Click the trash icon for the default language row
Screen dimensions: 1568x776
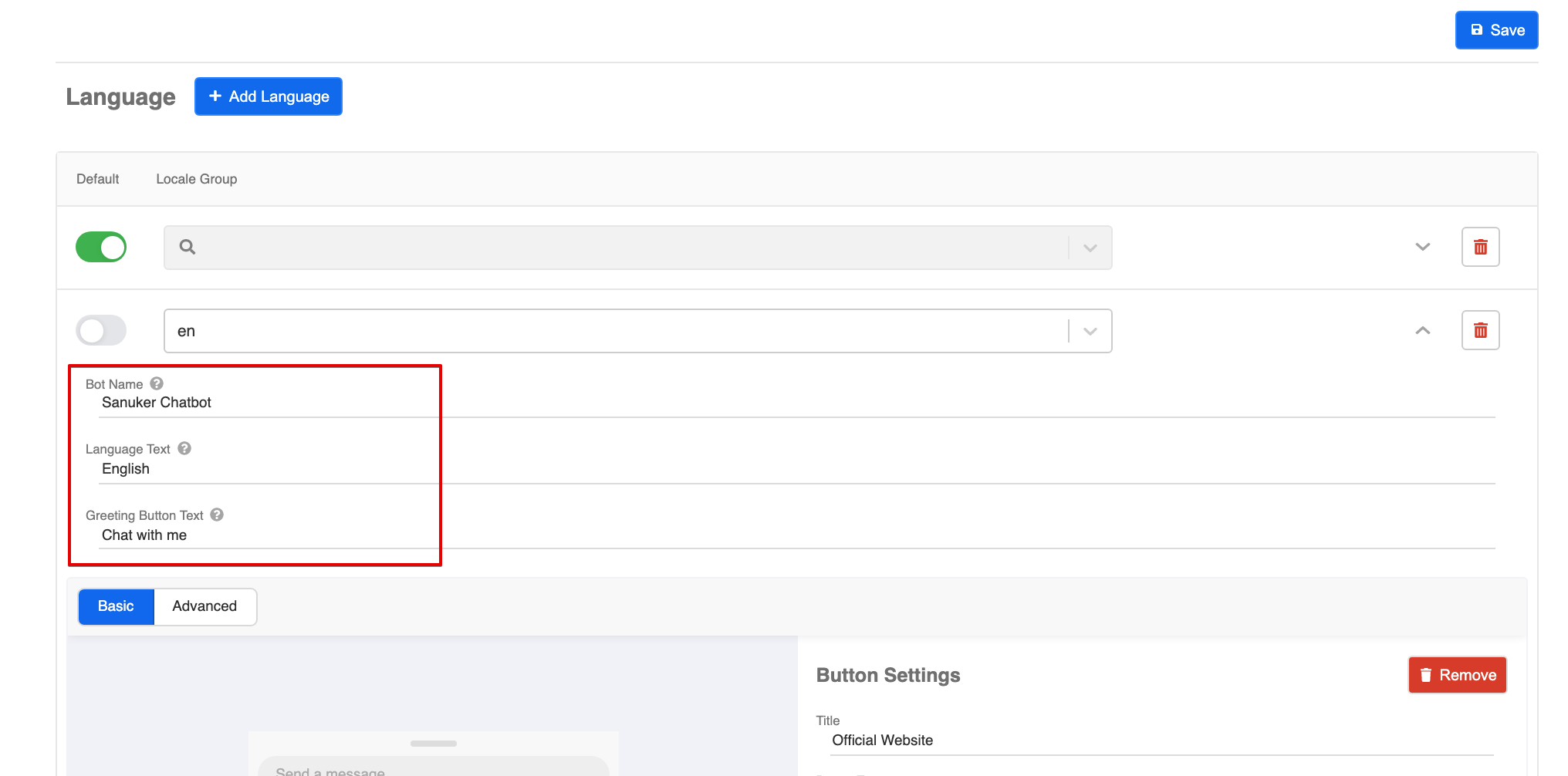[x=1480, y=247]
